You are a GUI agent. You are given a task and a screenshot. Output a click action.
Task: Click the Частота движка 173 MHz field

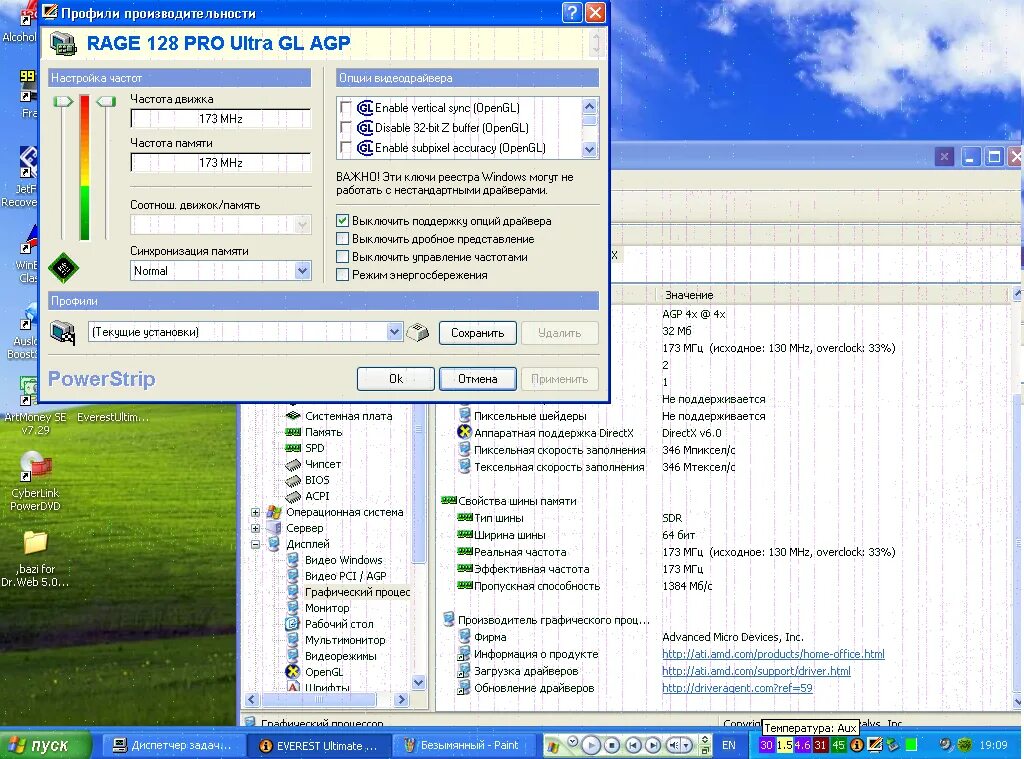click(x=221, y=119)
